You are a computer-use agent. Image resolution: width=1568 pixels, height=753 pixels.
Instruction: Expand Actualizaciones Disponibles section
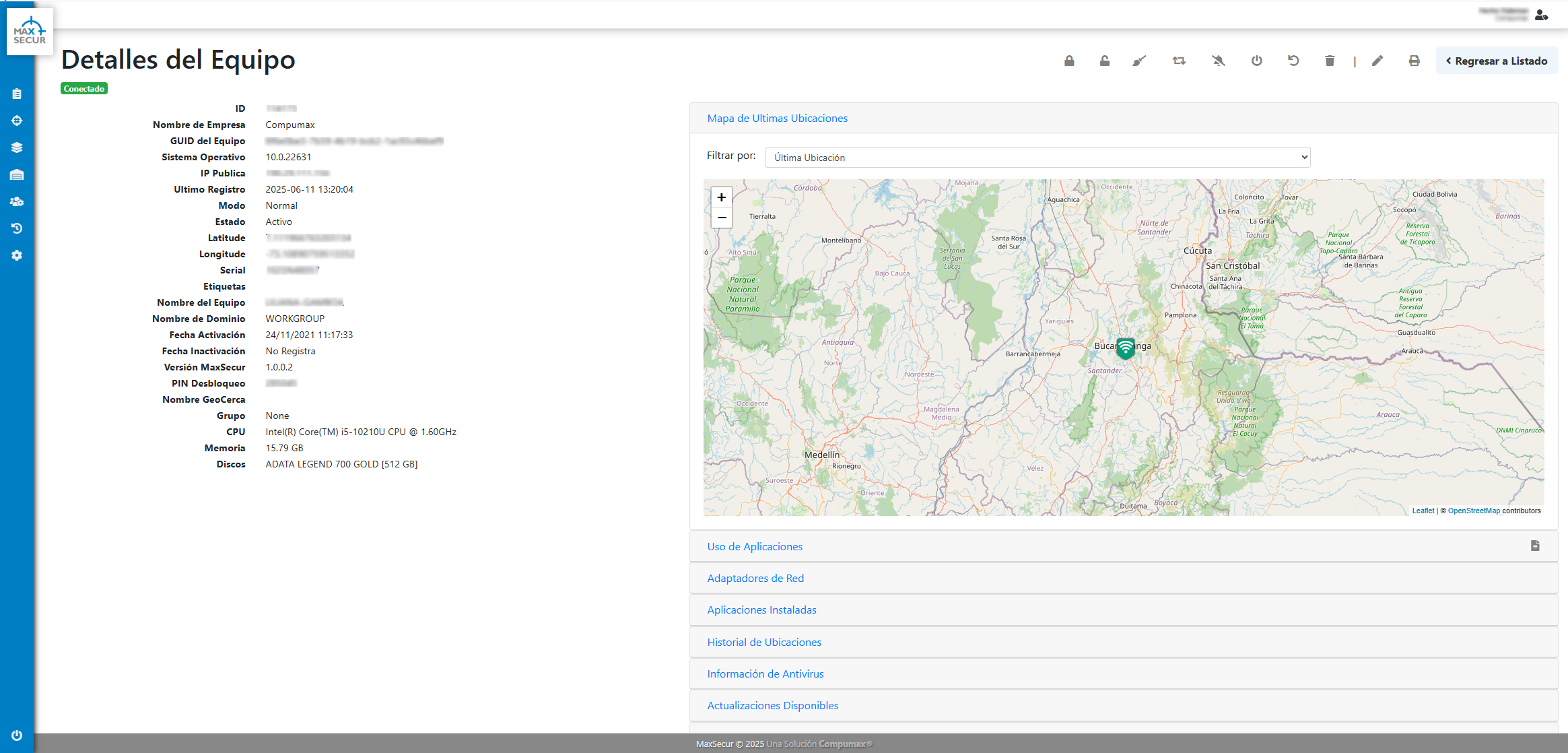(773, 706)
